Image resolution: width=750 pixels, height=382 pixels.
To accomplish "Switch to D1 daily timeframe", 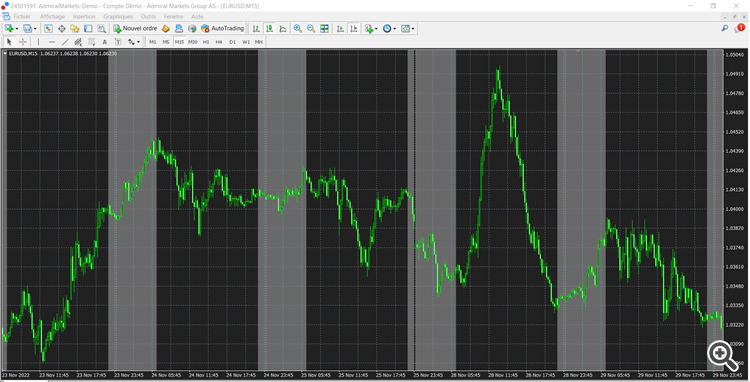I will (x=232, y=42).
